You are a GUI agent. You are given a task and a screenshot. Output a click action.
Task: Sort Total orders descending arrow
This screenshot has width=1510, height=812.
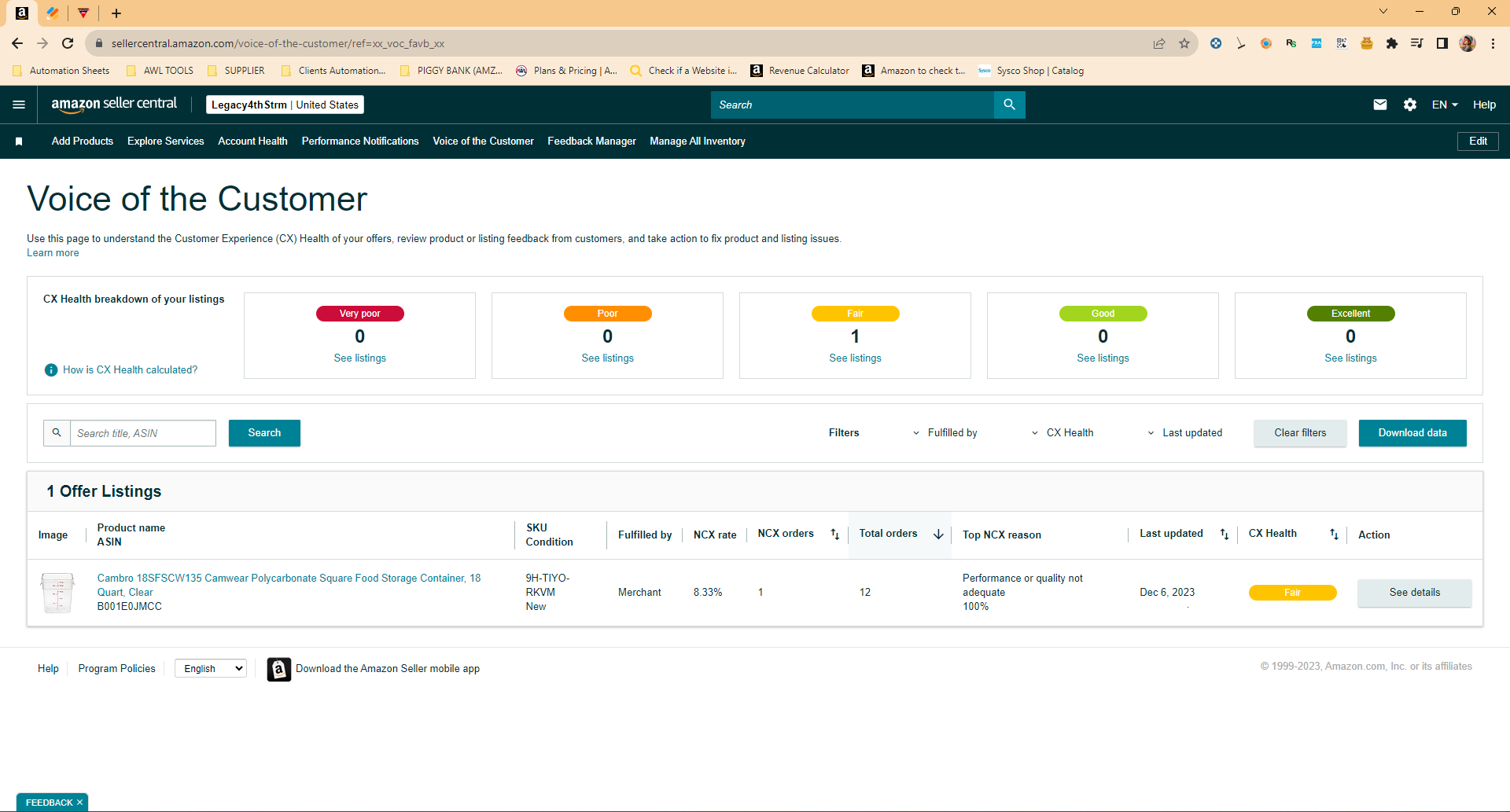938,535
